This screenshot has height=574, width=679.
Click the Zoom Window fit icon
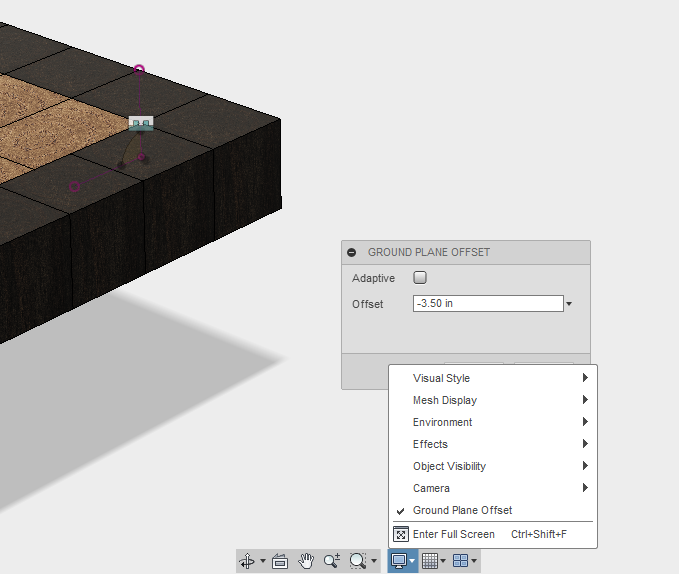pos(358,561)
